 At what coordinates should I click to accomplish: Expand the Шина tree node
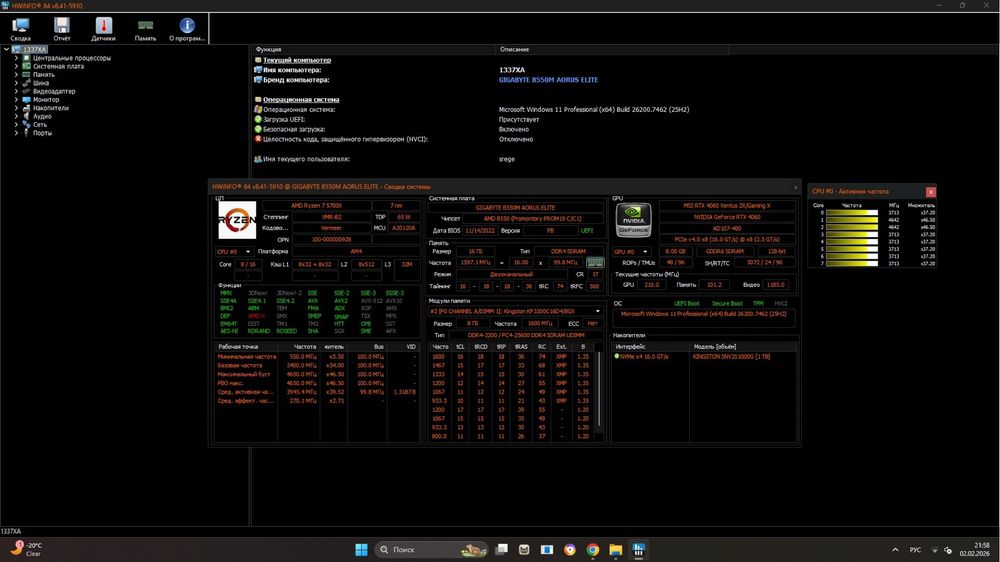click(x=17, y=83)
